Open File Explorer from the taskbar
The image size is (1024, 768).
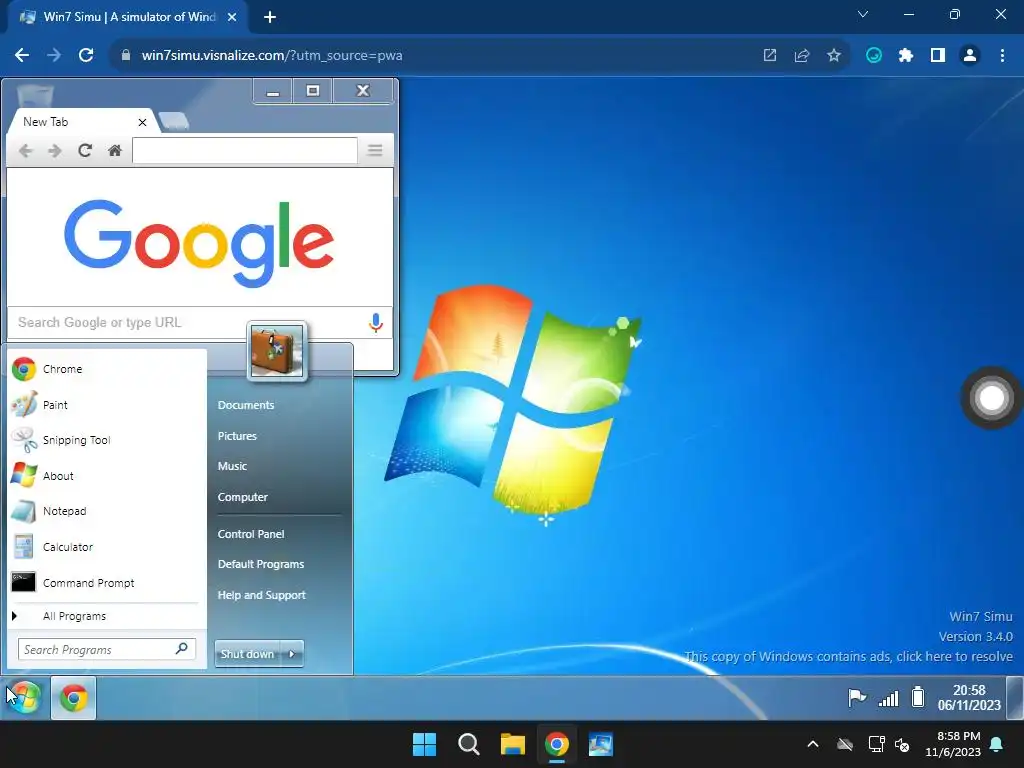click(513, 744)
